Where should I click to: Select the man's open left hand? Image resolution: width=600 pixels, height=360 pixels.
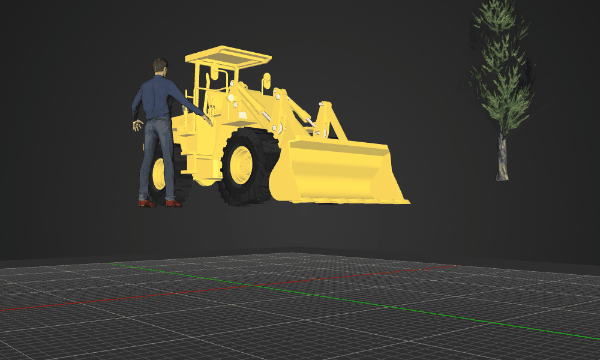pos(137,125)
